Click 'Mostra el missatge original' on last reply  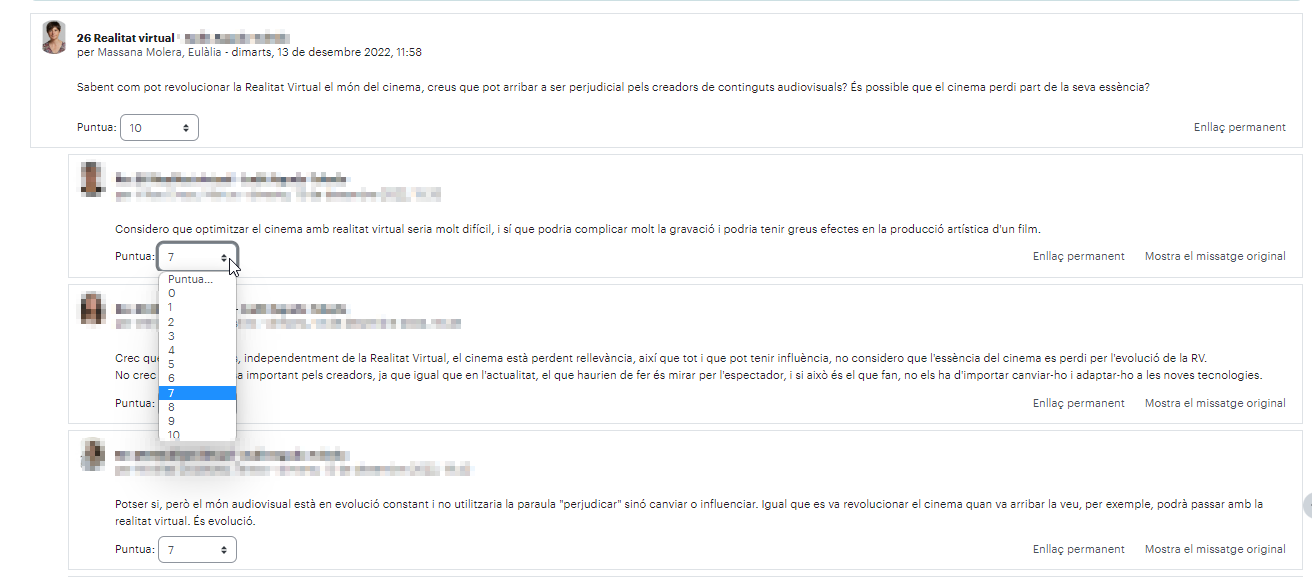pos(1215,549)
